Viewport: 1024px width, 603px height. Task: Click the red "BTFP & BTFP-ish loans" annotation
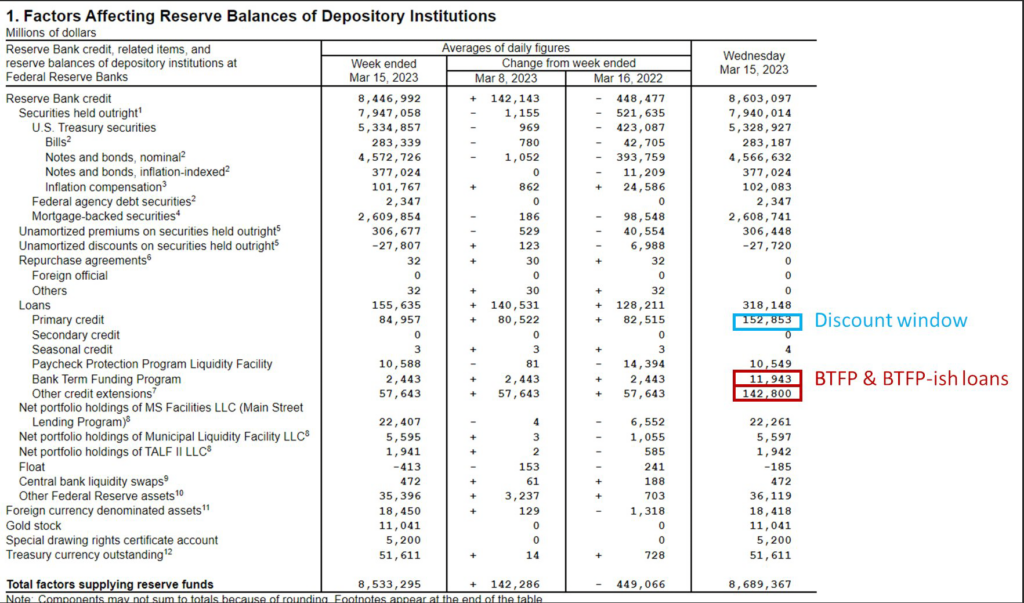tap(909, 379)
